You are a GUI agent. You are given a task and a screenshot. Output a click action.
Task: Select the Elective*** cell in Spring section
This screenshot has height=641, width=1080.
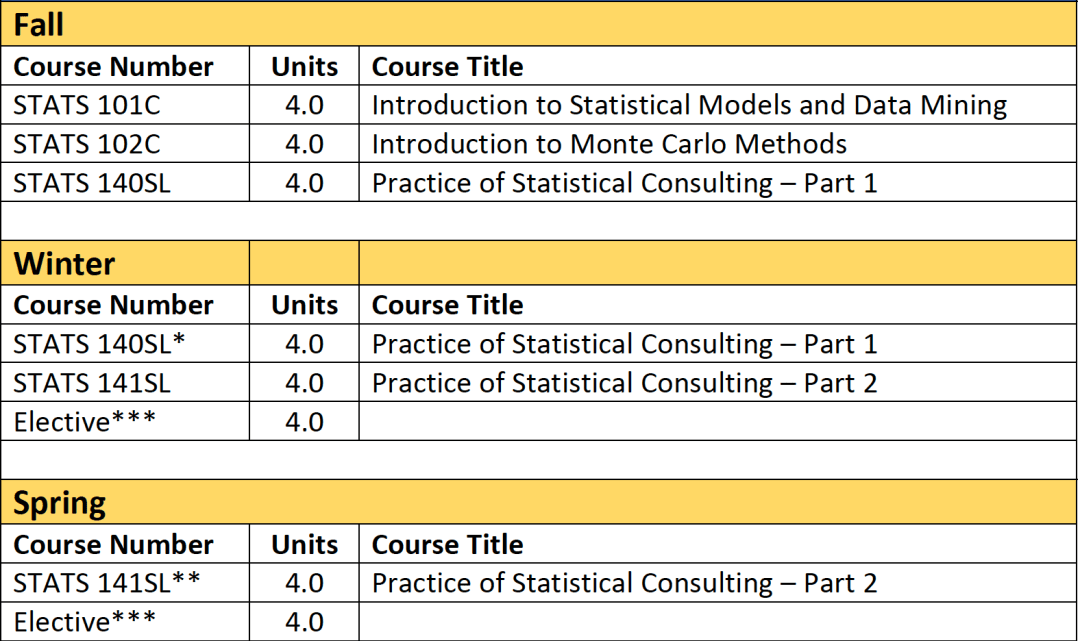point(84,621)
